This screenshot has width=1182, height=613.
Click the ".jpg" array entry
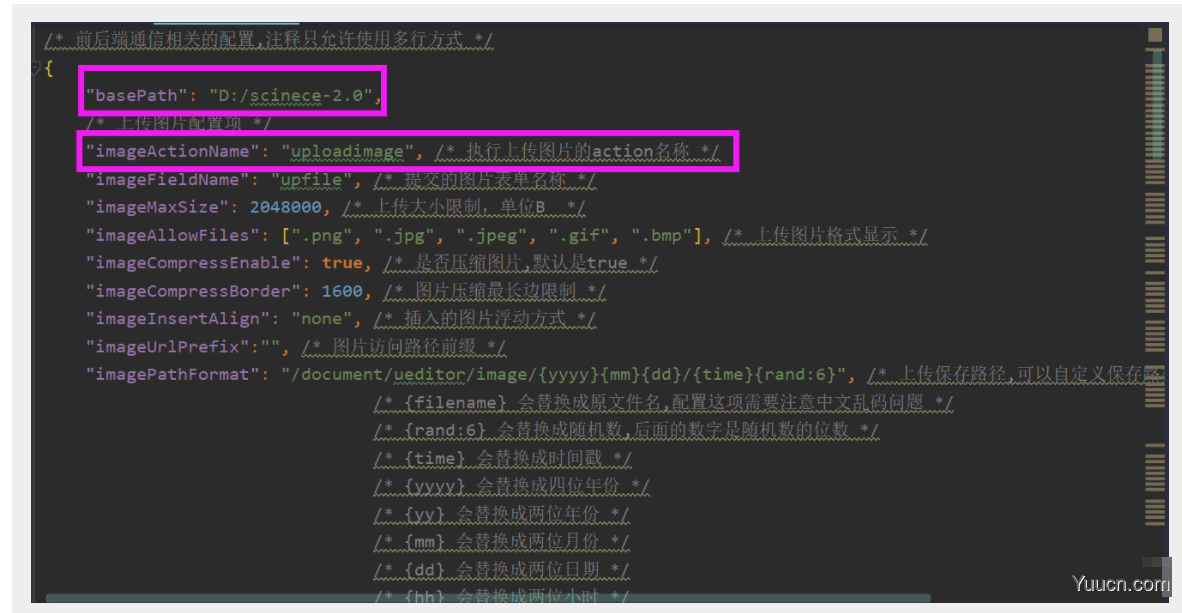pyautogui.click(x=404, y=235)
